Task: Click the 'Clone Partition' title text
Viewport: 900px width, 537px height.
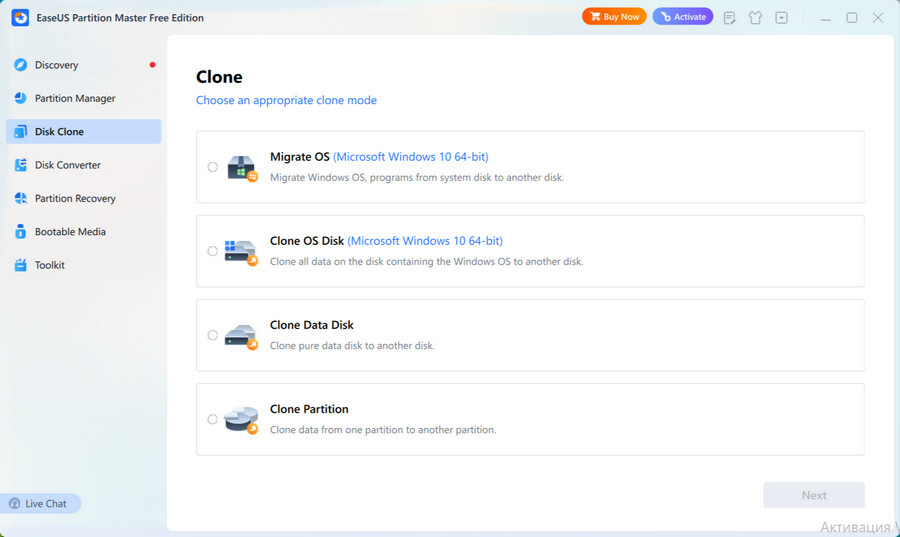Action: coord(309,409)
